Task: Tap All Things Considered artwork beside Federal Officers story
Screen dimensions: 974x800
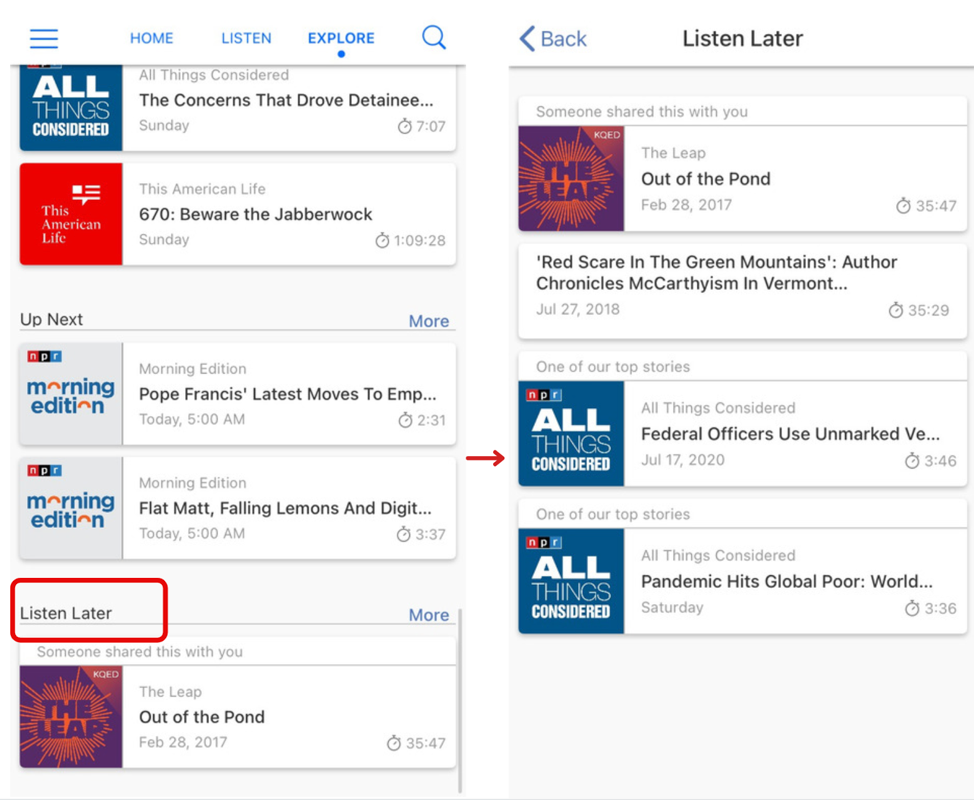Action: pyautogui.click(x=571, y=434)
